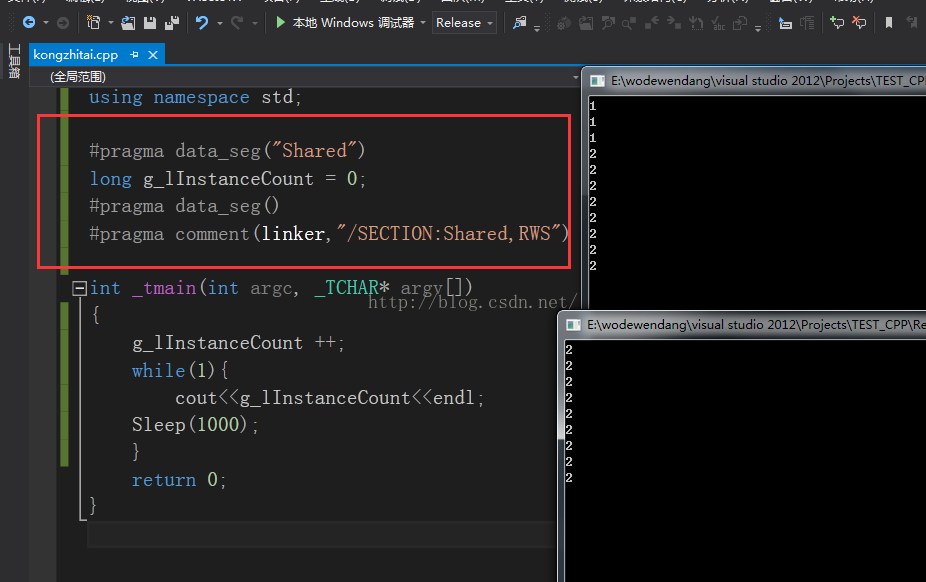The width and height of the screenshot is (926, 582).
Task: Click the 'return 0;' statement
Action: tap(178, 480)
